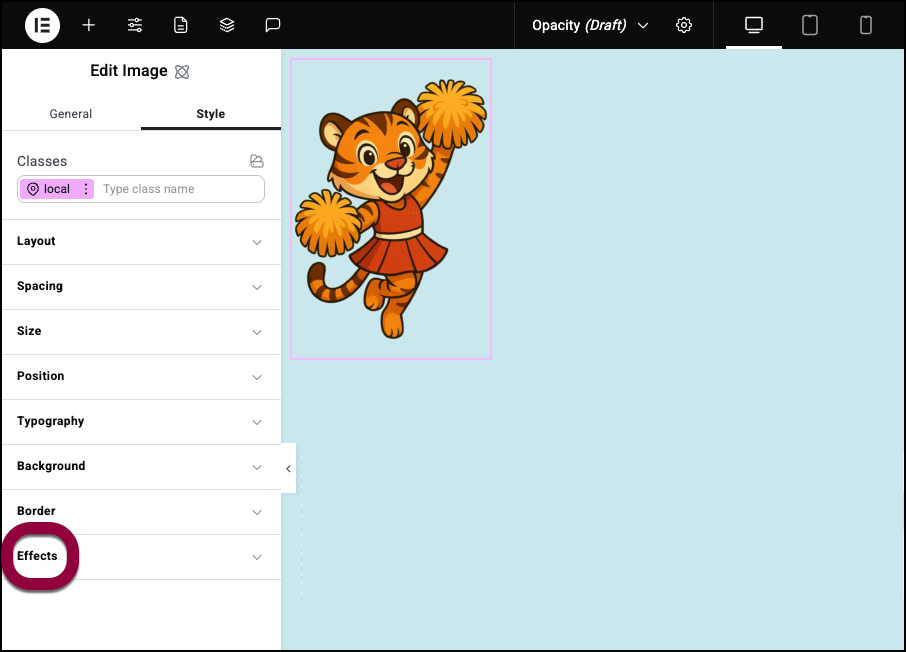Screen dimensions: 906x652
Task: Expand the Layout section
Action: point(142,242)
